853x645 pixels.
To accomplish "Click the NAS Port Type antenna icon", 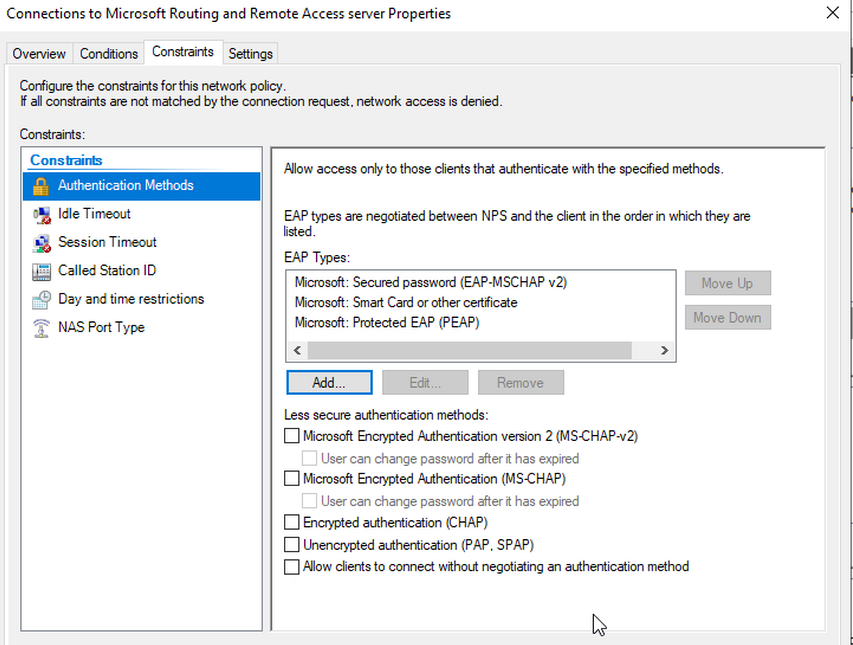I will 41,327.
